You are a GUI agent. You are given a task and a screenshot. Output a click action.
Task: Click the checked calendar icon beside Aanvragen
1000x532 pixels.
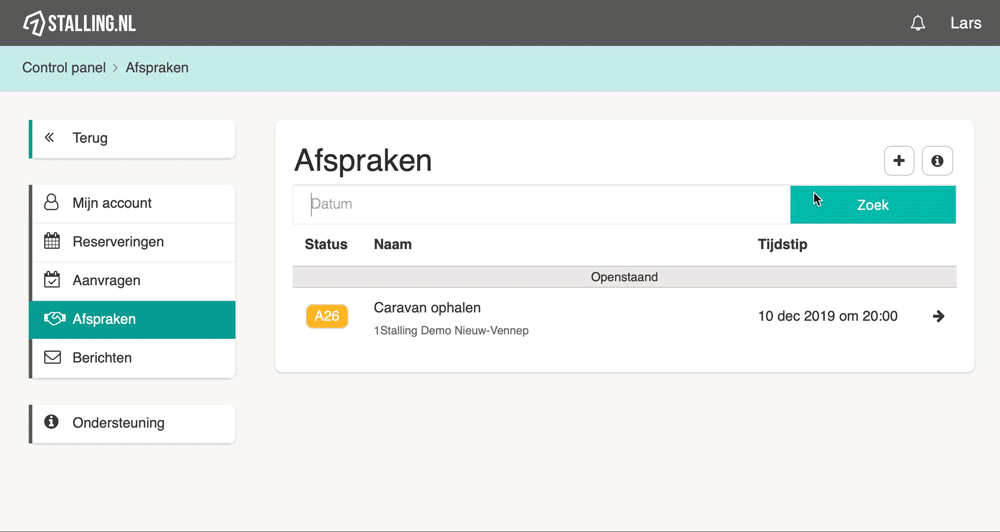(x=52, y=279)
